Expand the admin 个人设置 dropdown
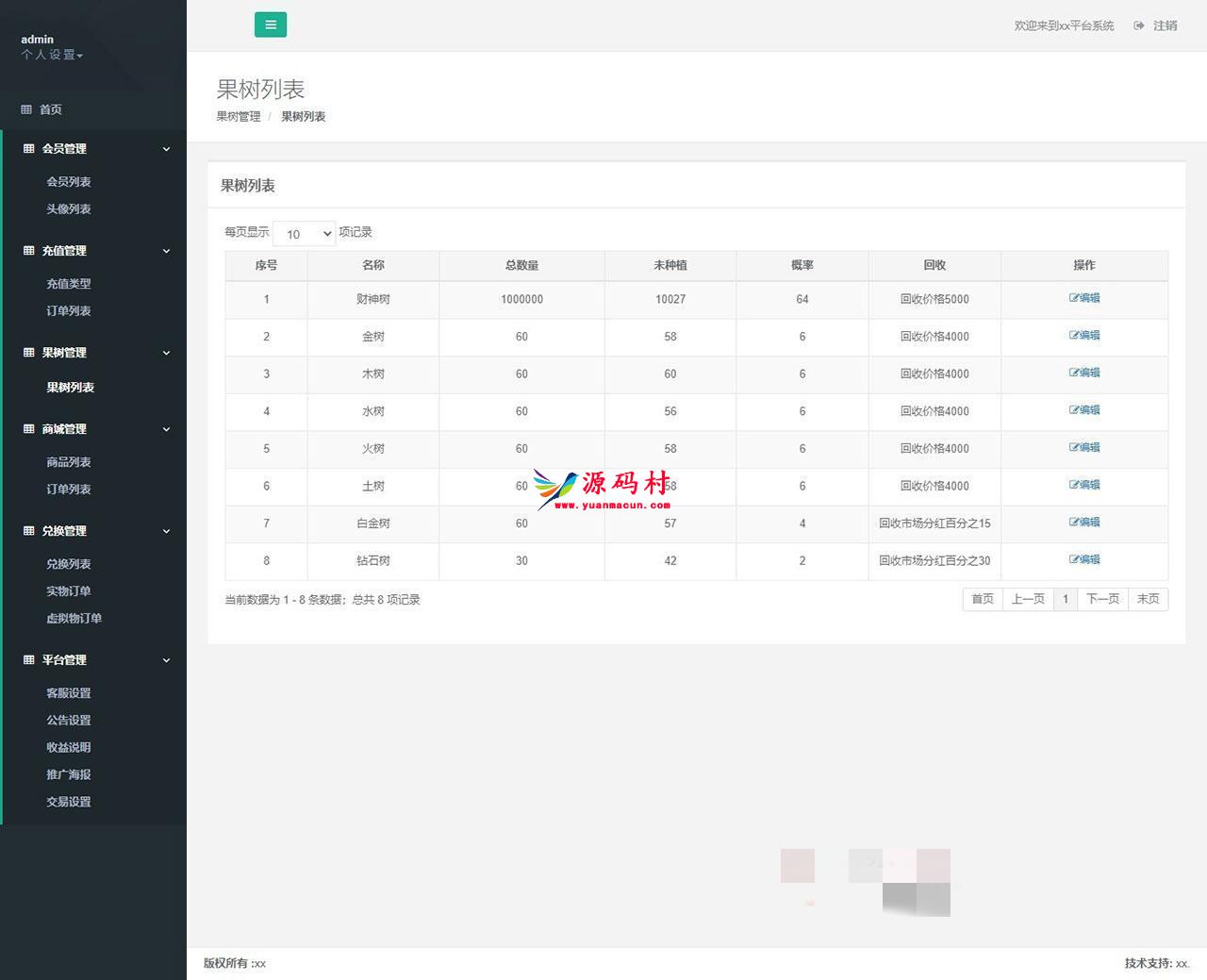 [x=52, y=56]
